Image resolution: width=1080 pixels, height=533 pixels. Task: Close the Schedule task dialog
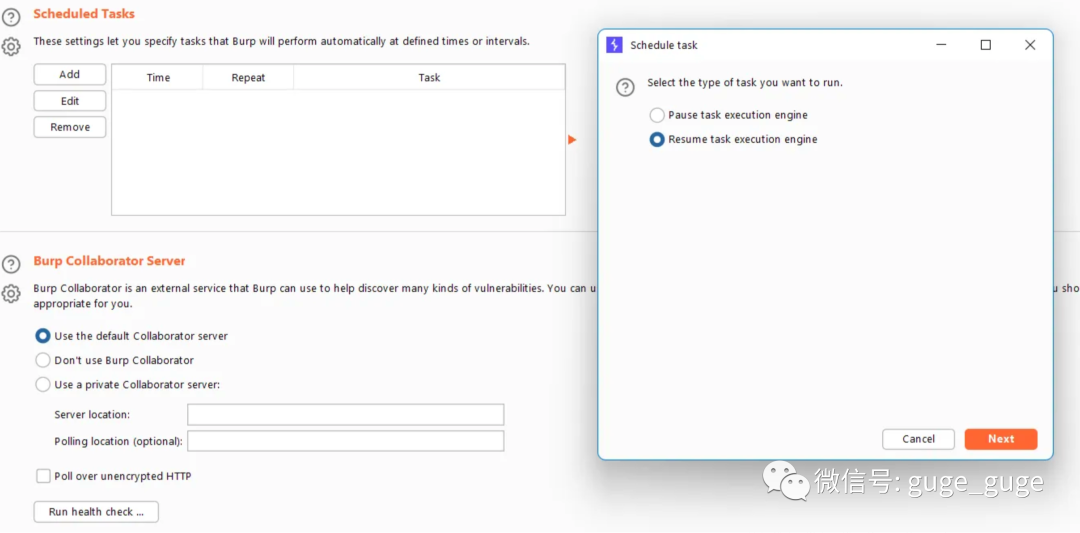[x=1030, y=45]
